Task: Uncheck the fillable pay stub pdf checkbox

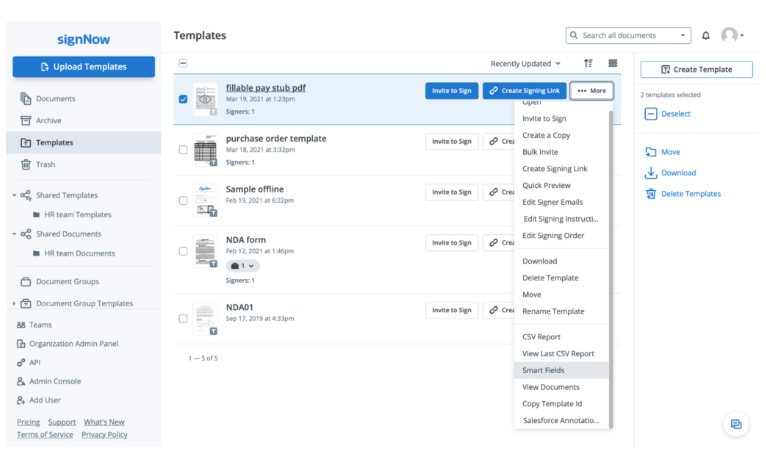Action: (182, 99)
